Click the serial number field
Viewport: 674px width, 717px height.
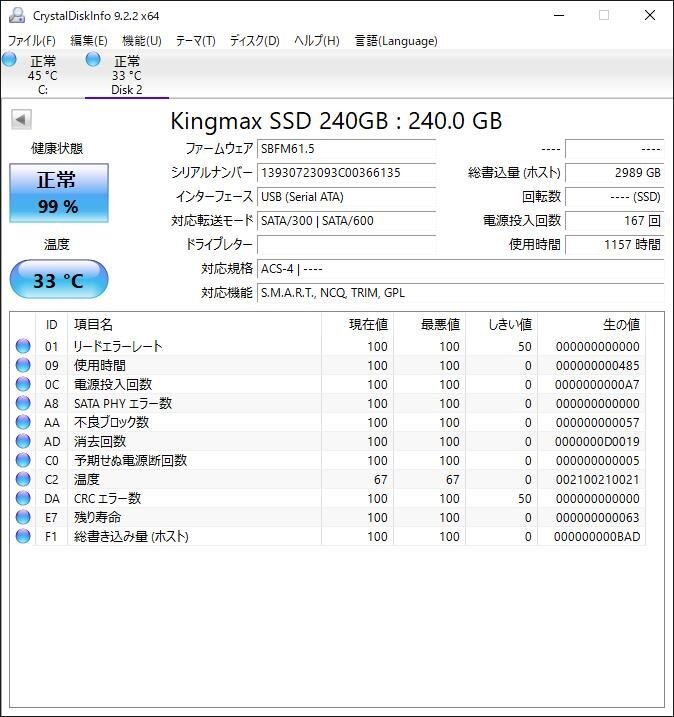click(x=346, y=173)
